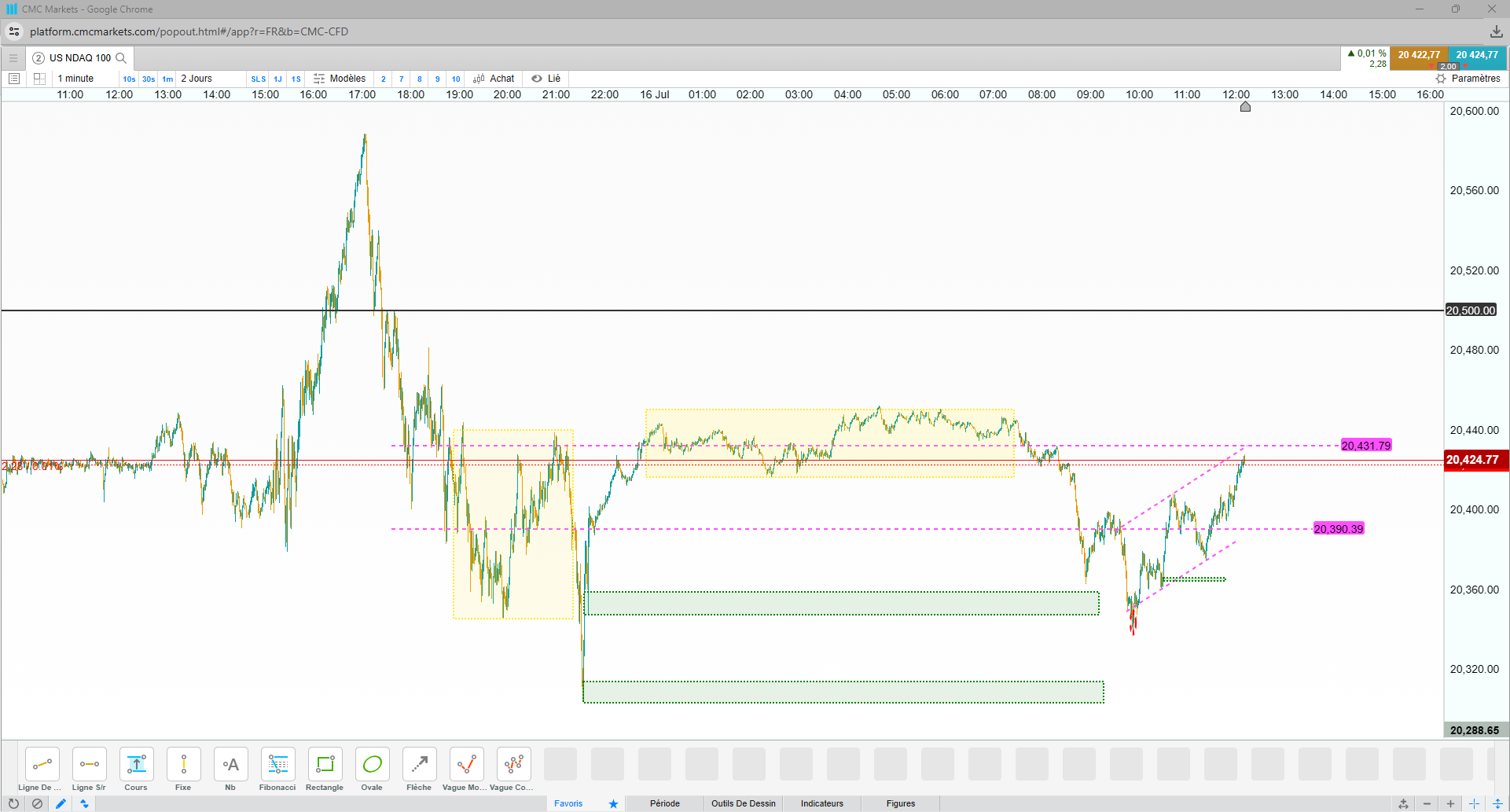The height and width of the screenshot is (812, 1510).
Task: Click the zoom in plus icon
Action: click(x=1450, y=803)
